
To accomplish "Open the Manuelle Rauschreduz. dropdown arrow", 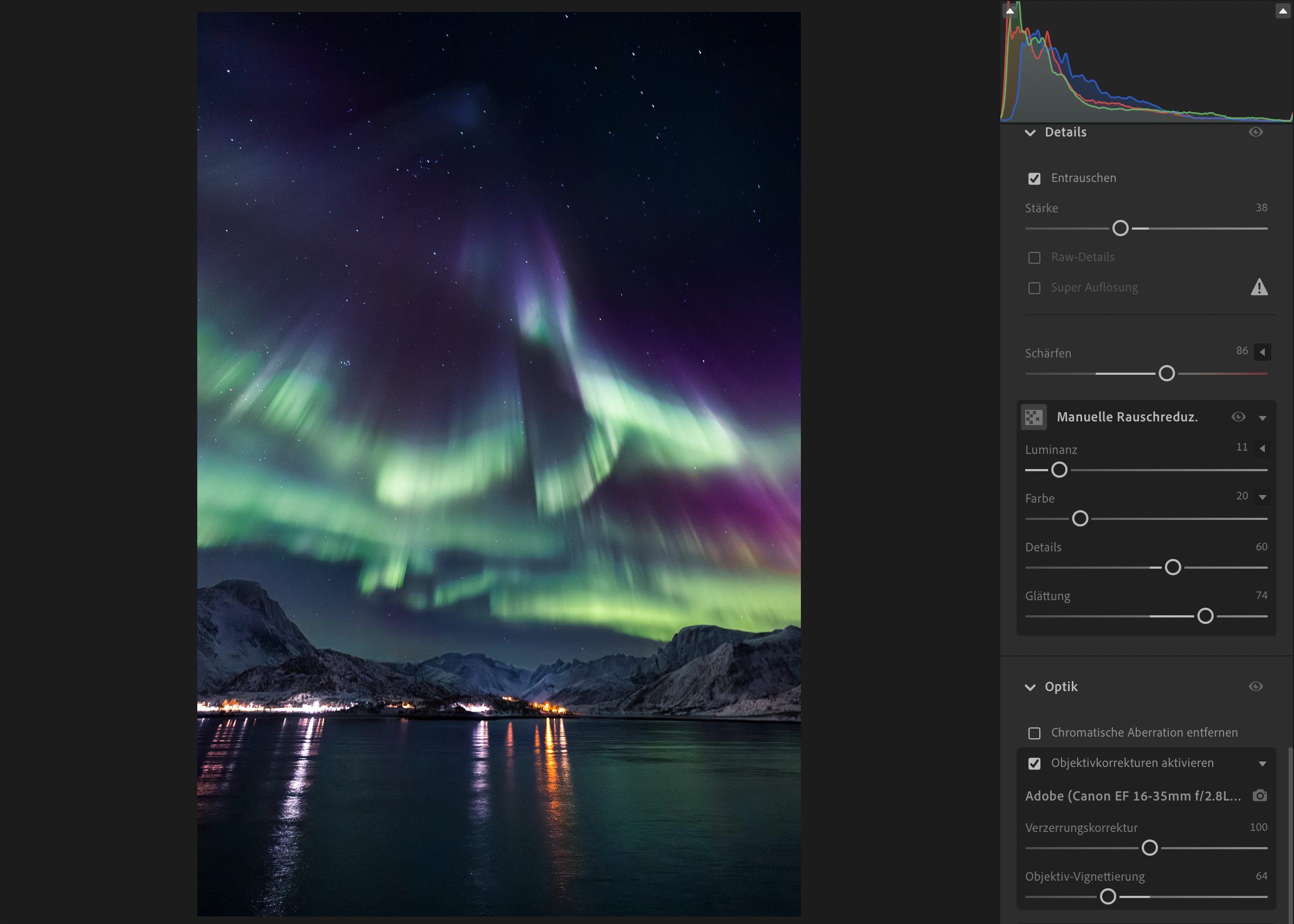I will click(1262, 418).
